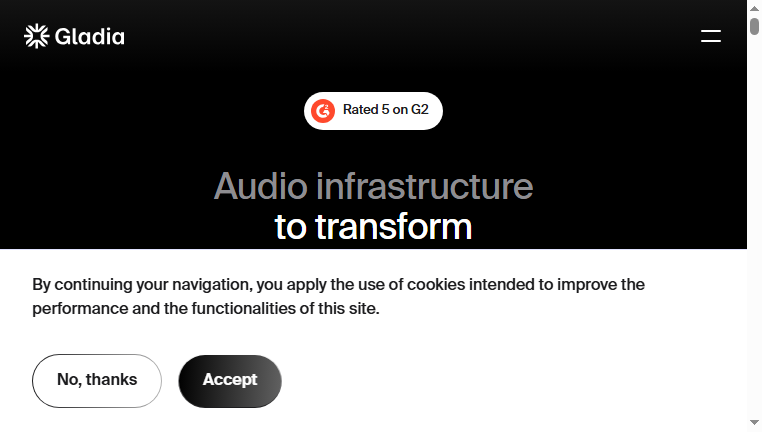Open the hamburger navigation menu

(x=710, y=36)
